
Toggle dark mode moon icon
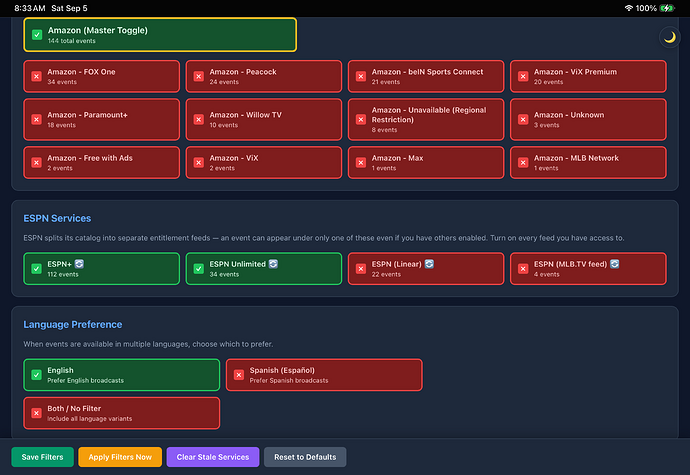(x=669, y=37)
